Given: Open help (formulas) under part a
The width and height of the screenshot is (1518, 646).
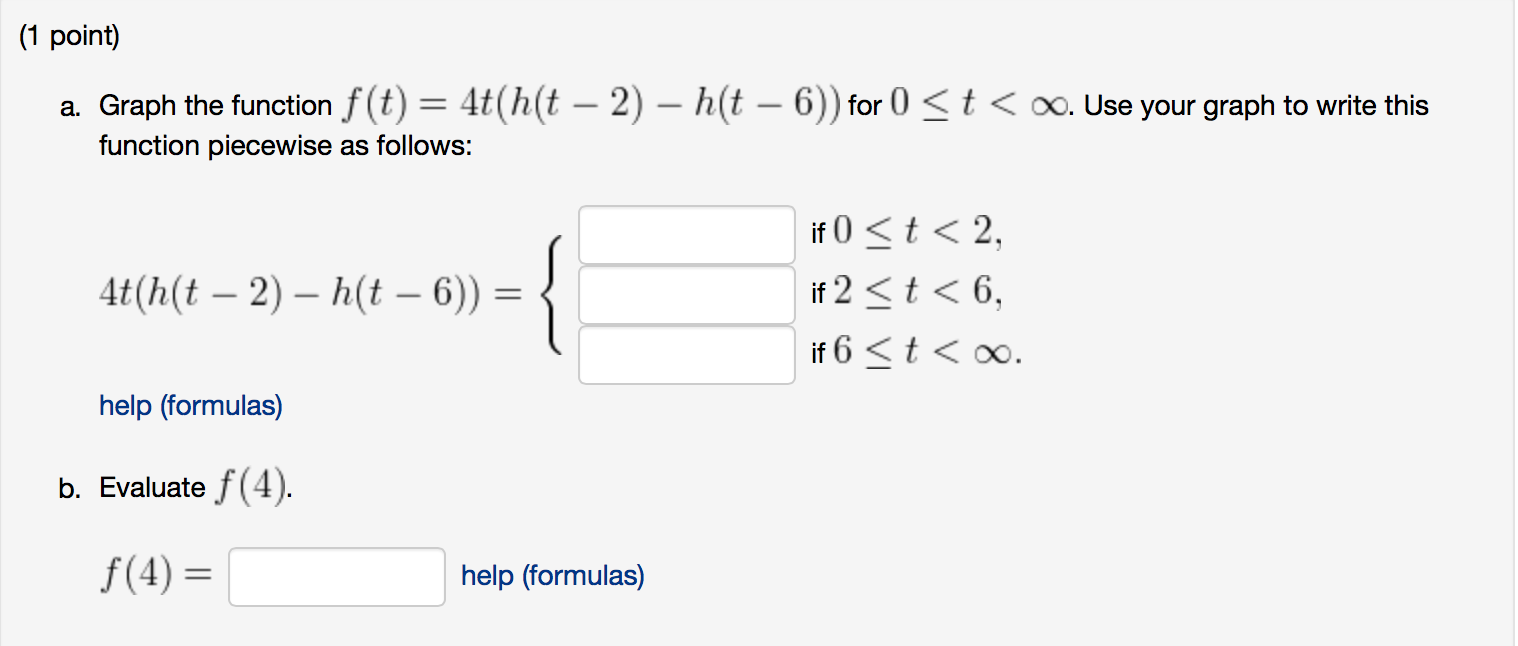Looking at the screenshot, I should point(189,406).
